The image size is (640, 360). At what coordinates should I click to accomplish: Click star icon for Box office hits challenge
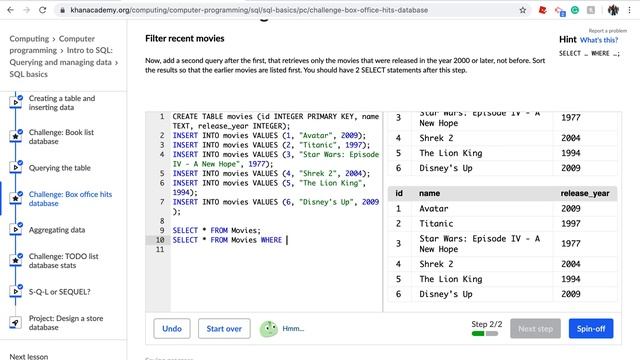click(16, 198)
